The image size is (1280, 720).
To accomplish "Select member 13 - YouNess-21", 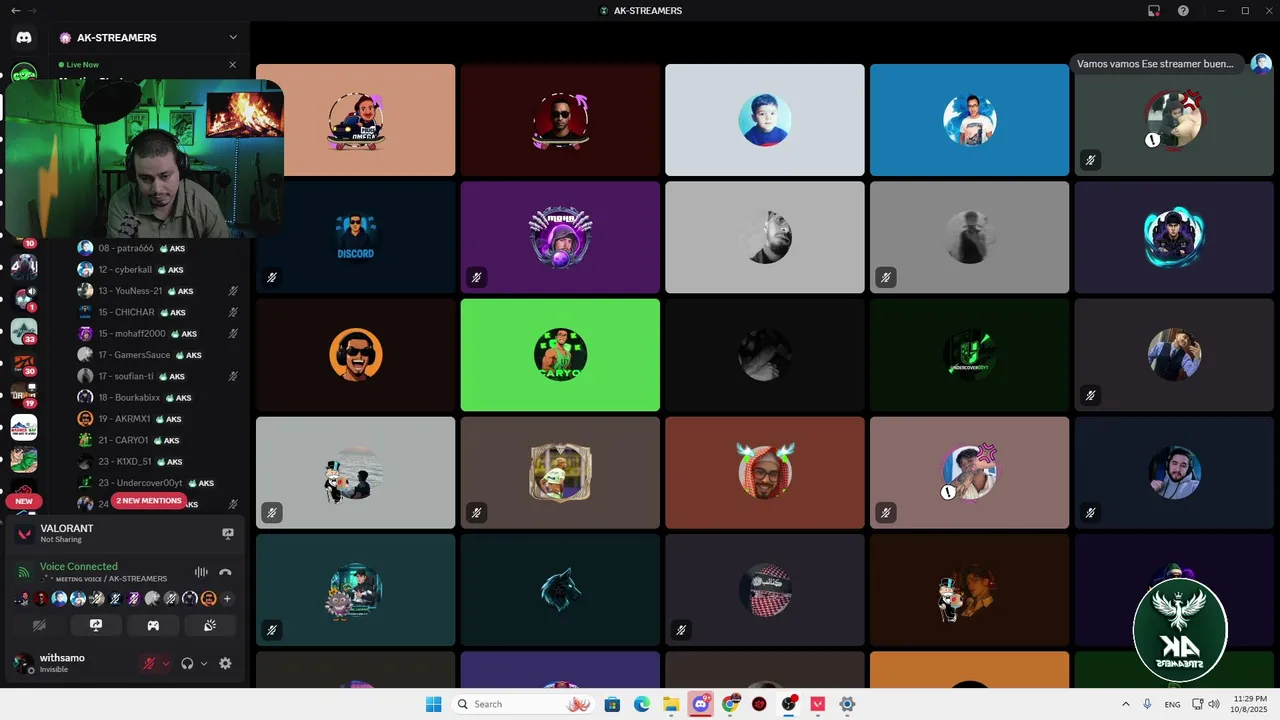I will point(158,291).
